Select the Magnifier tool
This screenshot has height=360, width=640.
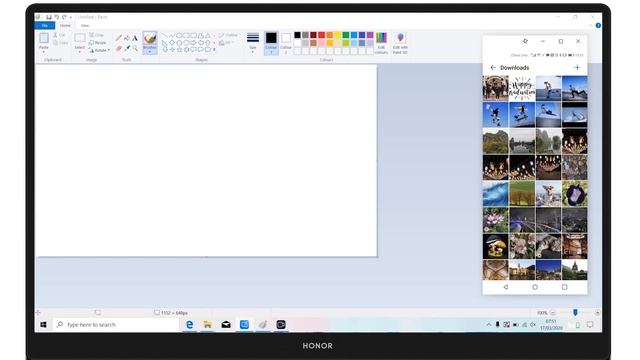click(x=135, y=48)
